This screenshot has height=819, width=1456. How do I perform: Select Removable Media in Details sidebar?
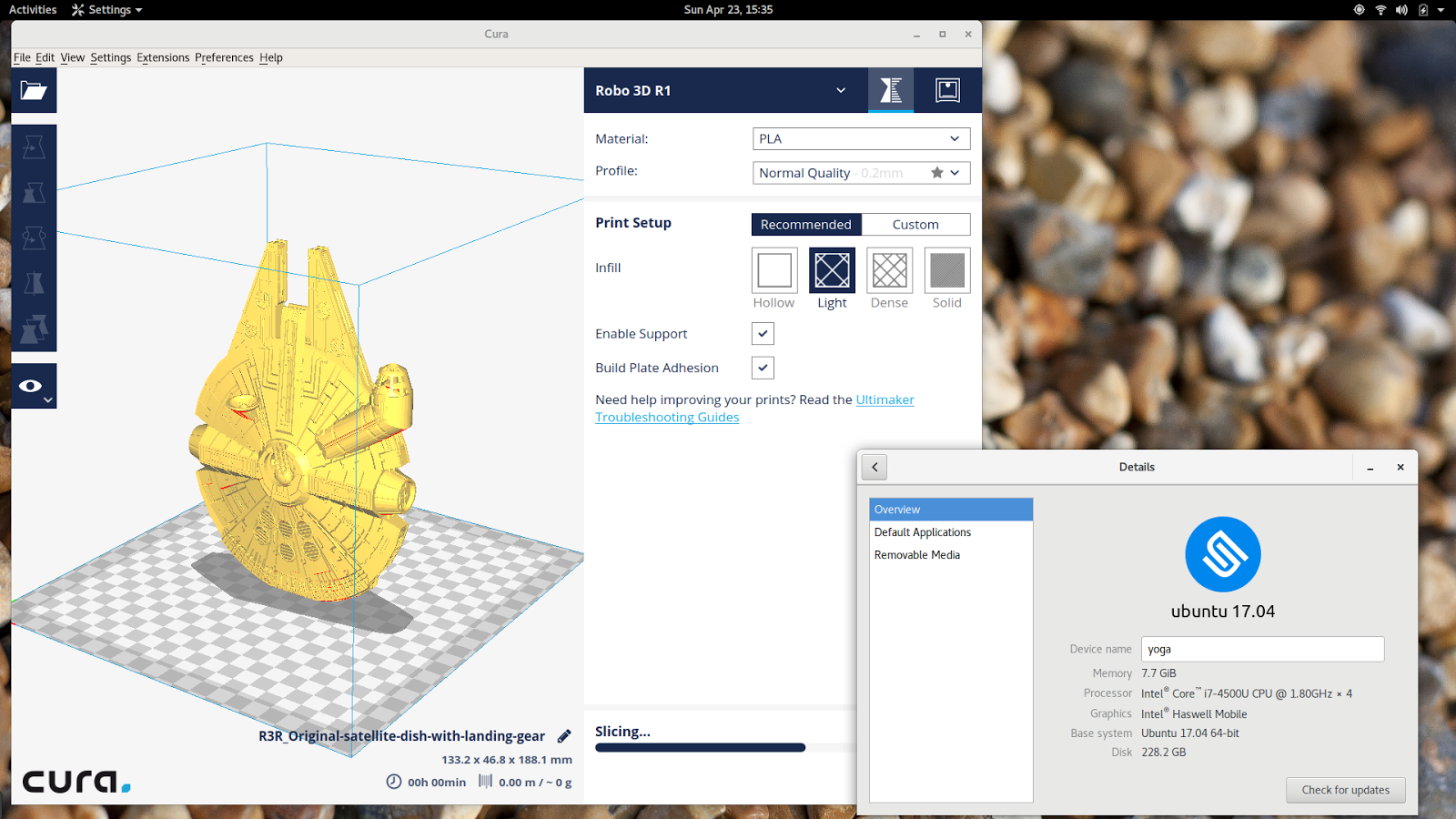coord(951,555)
